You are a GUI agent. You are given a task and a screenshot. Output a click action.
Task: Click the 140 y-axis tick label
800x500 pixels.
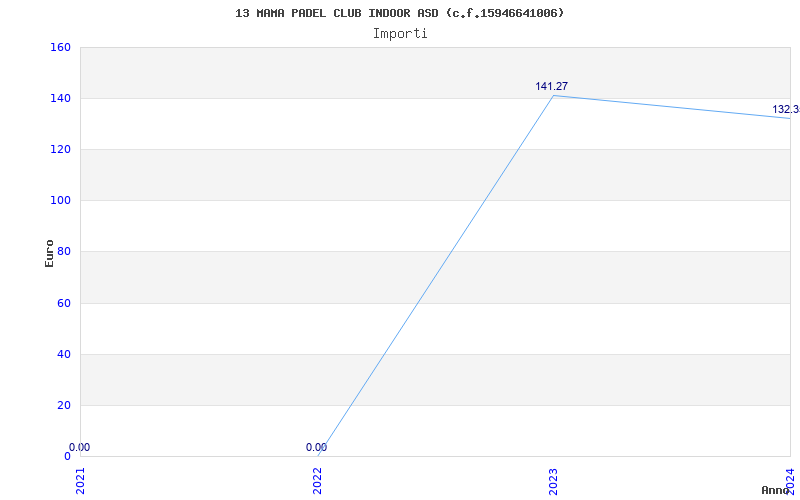(x=60, y=98)
